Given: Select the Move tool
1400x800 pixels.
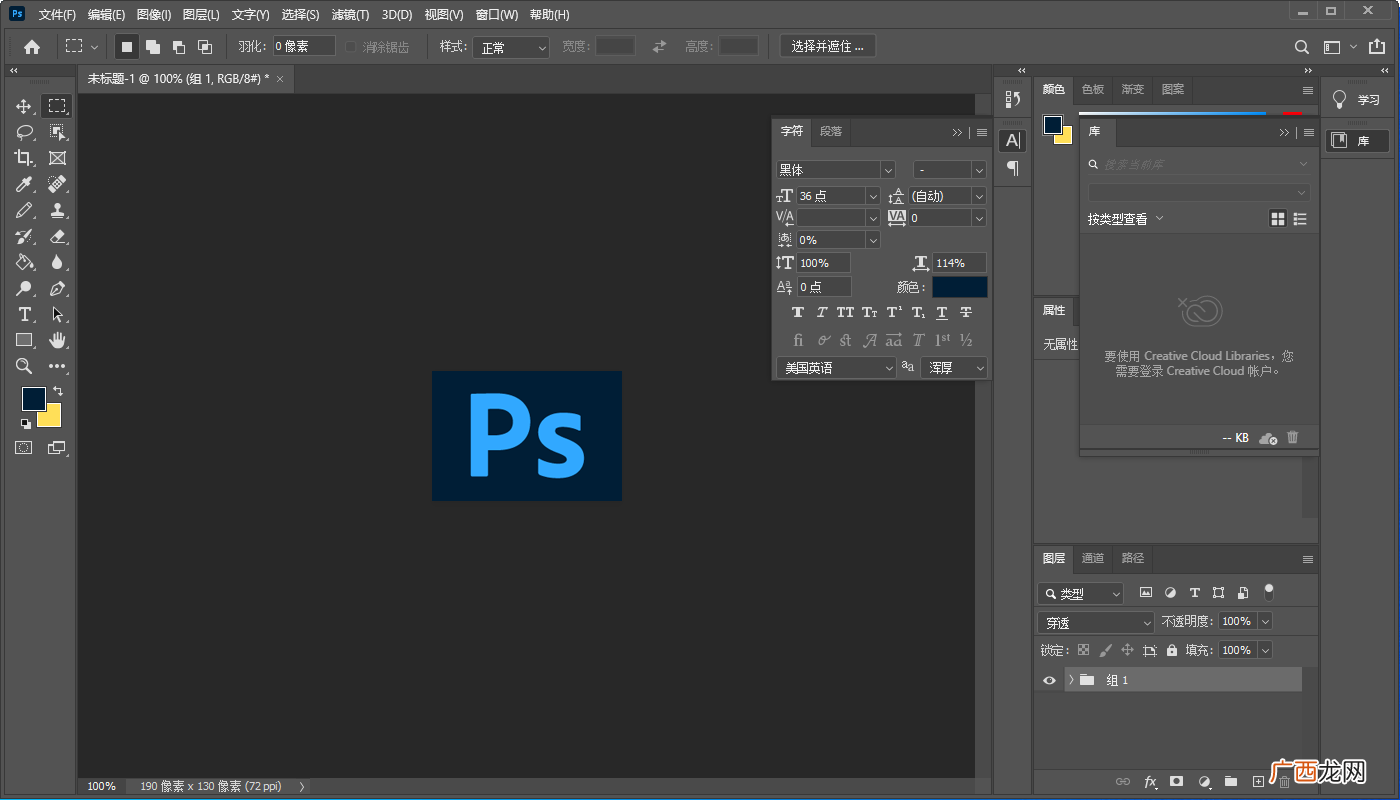Looking at the screenshot, I should tap(24, 106).
